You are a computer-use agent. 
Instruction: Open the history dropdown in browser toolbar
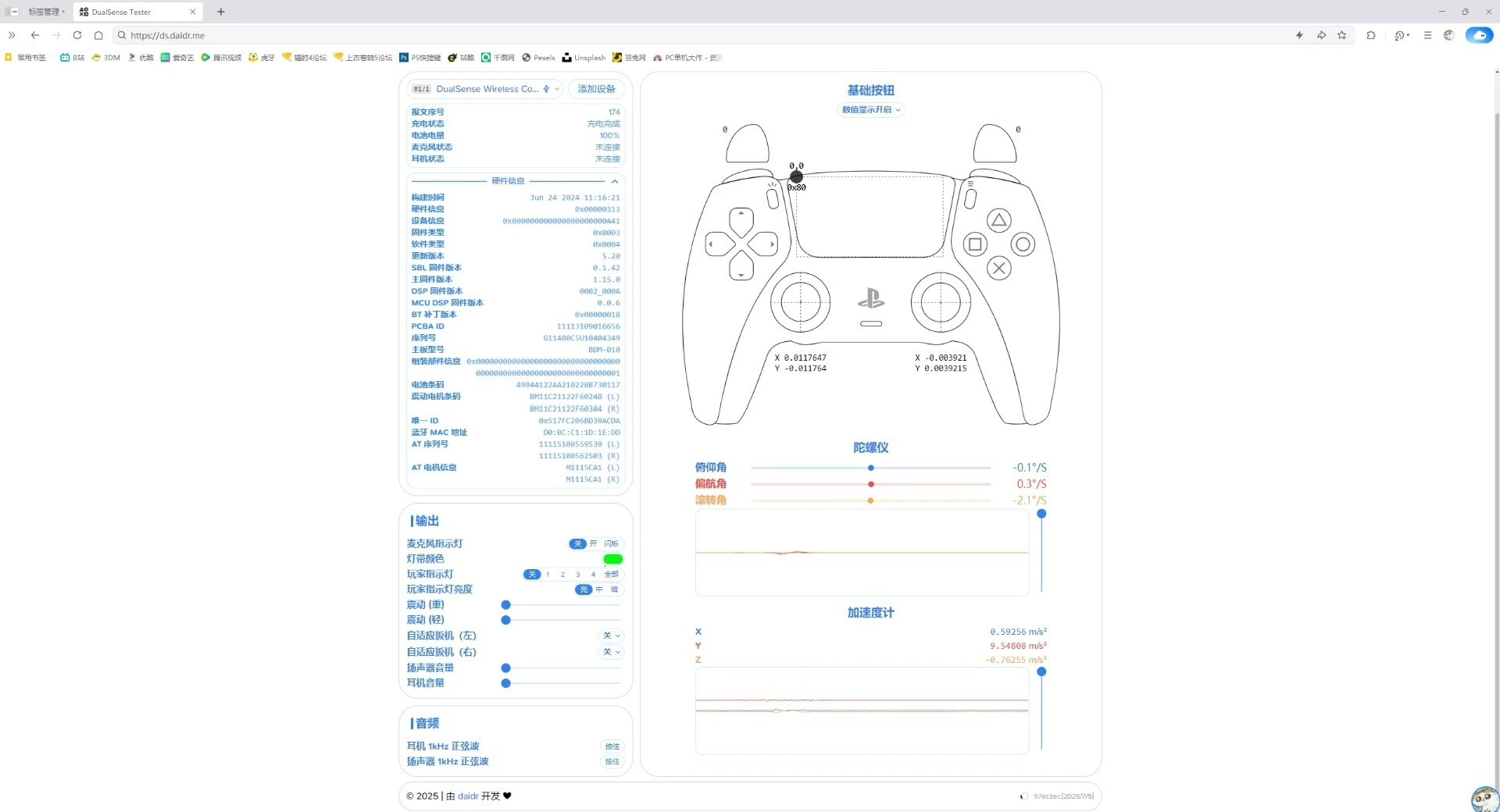click(x=1402, y=35)
